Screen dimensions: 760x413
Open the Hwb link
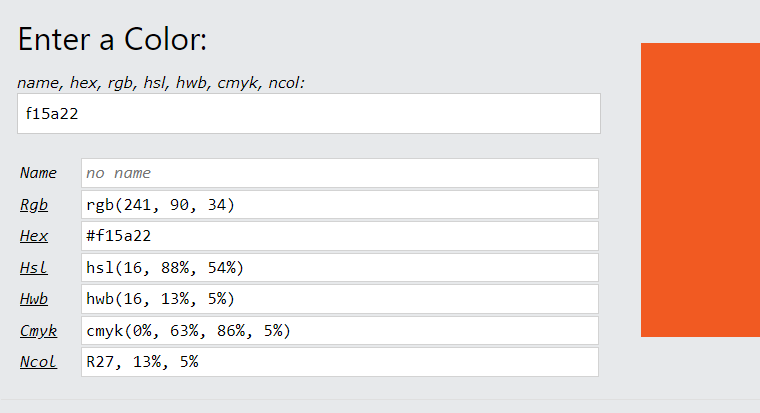tap(34, 299)
